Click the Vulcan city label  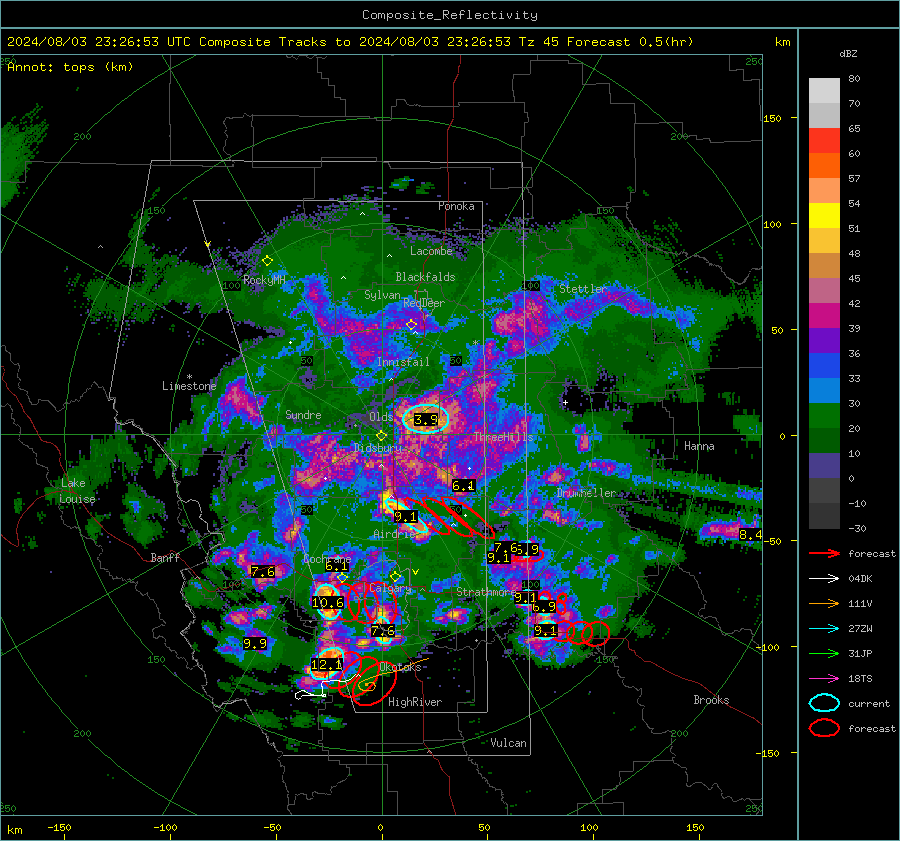click(509, 743)
